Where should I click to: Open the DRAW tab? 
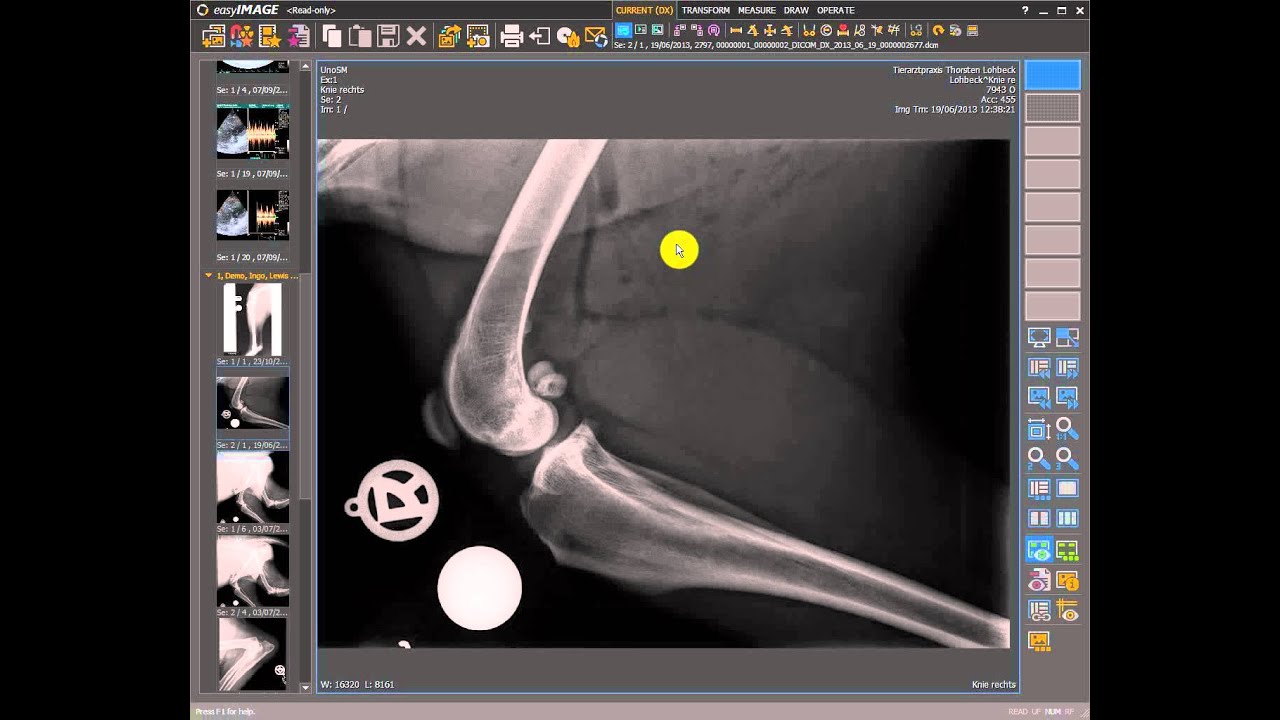pos(796,10)
